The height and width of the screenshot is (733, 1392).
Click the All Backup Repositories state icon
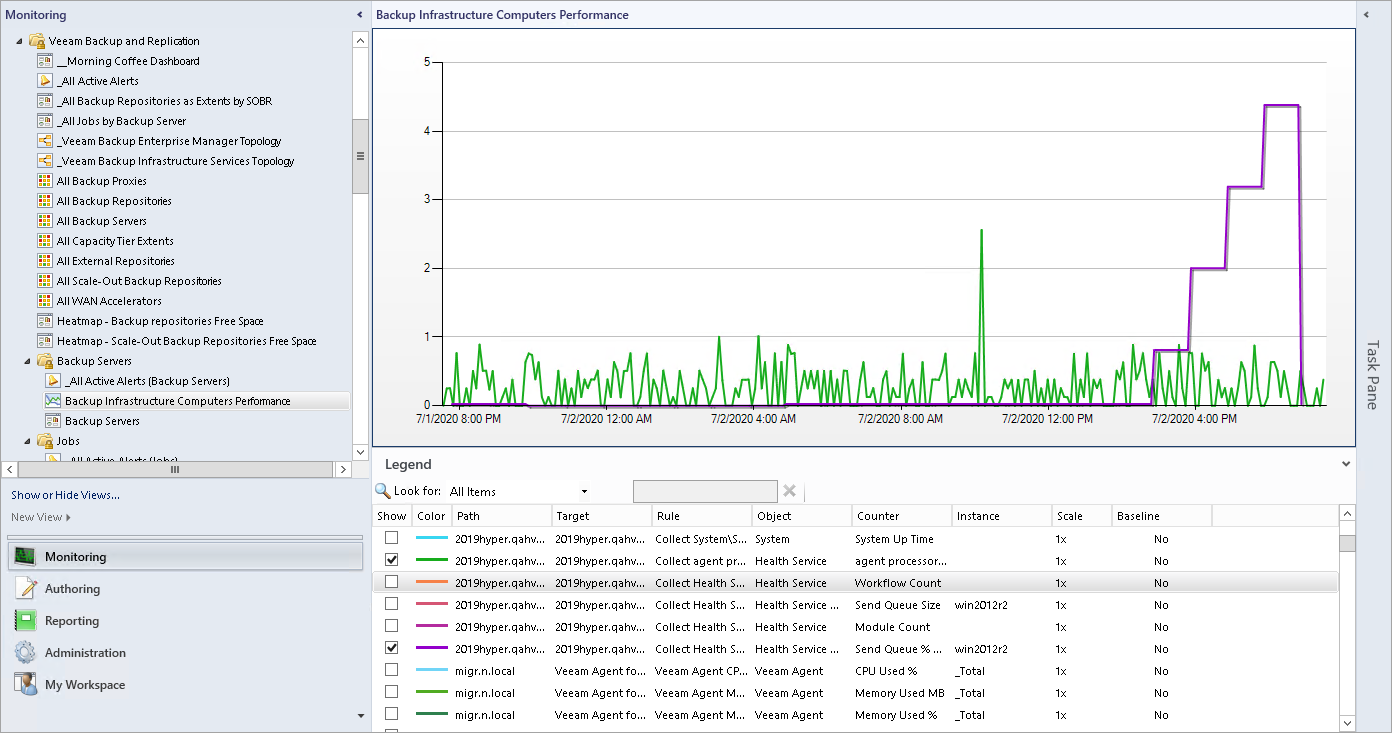[45, 201]
